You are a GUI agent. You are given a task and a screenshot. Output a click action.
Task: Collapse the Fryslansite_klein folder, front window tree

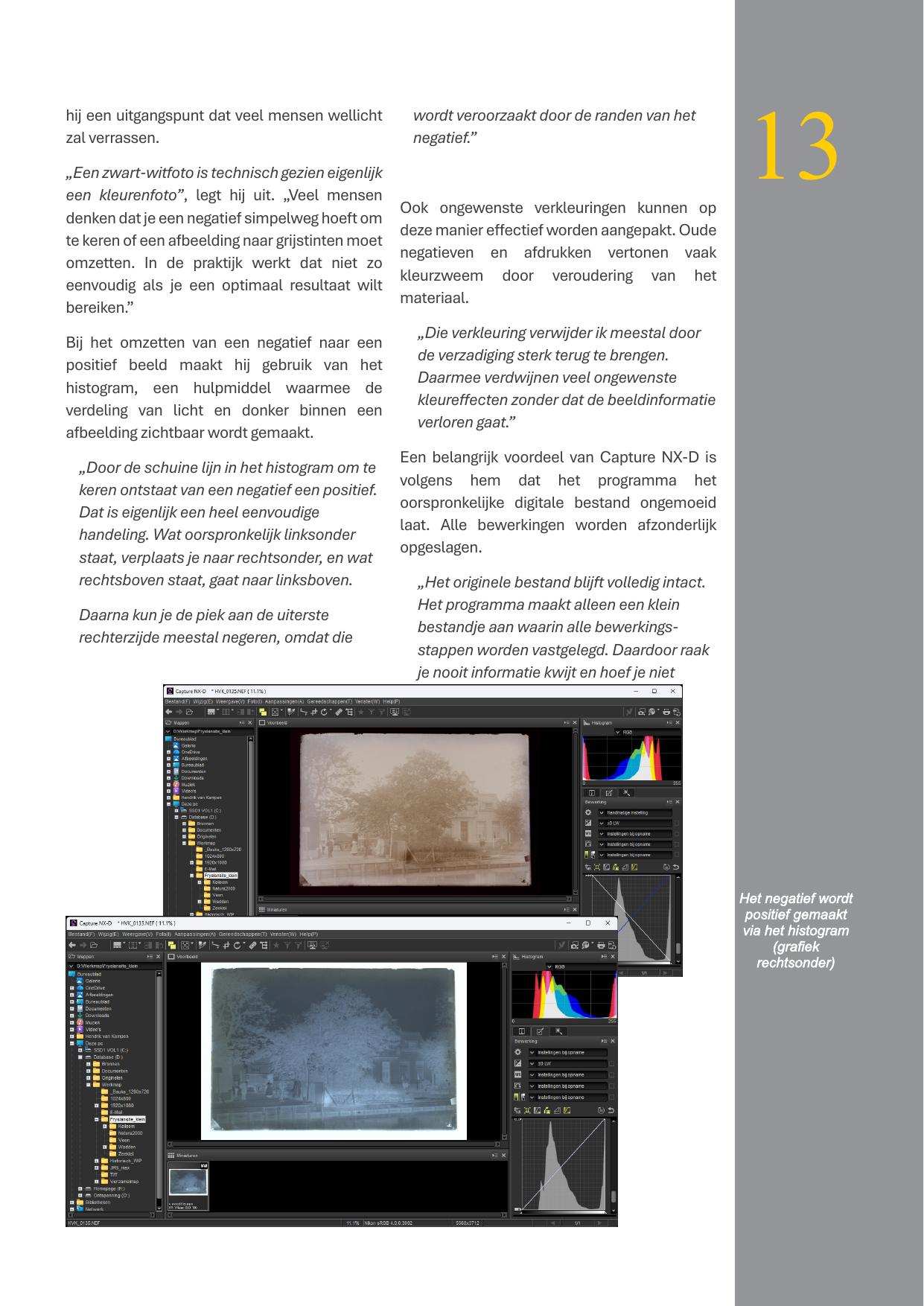96,1119
